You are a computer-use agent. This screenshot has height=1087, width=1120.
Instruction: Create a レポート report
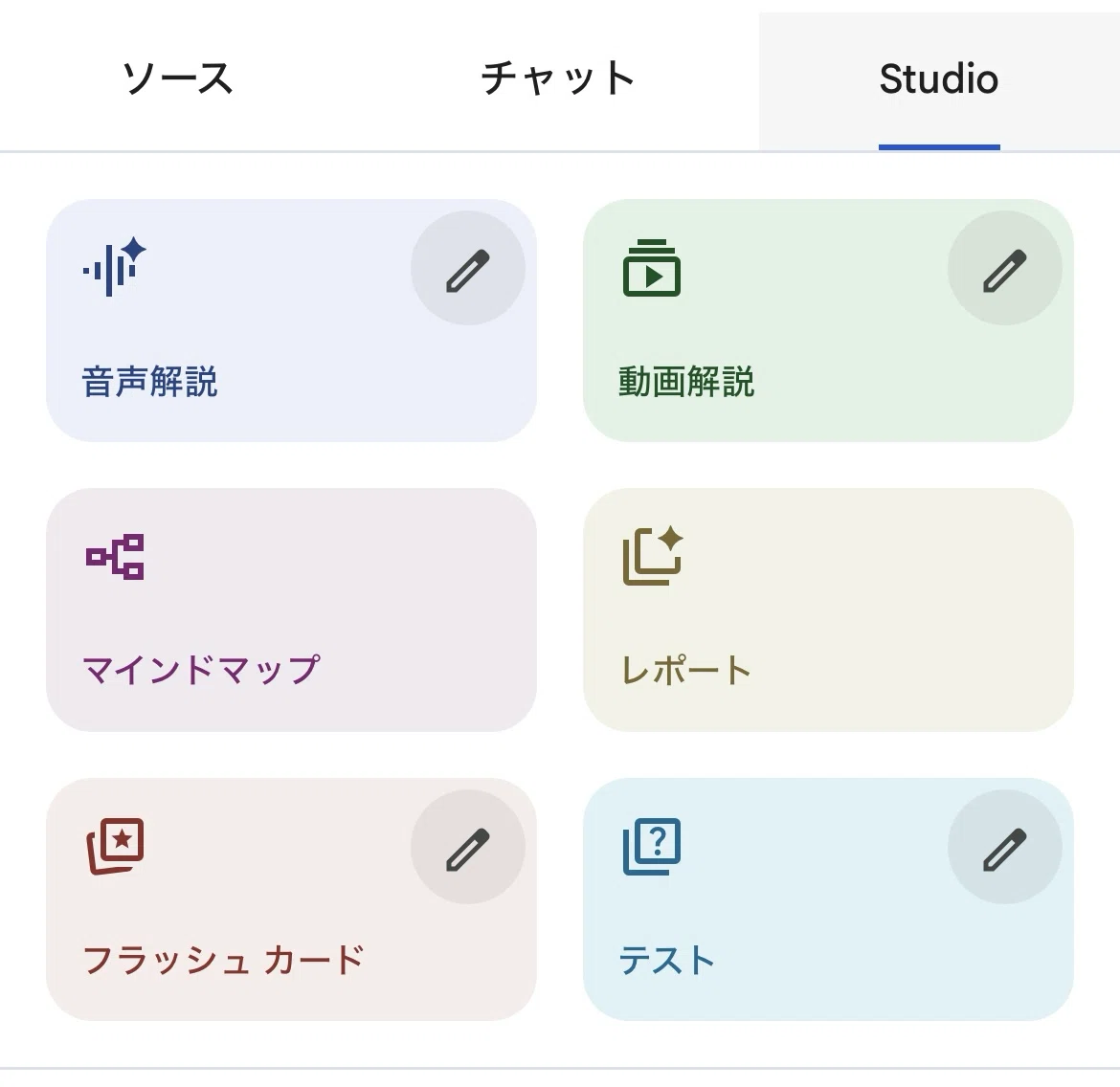point(828,610)
